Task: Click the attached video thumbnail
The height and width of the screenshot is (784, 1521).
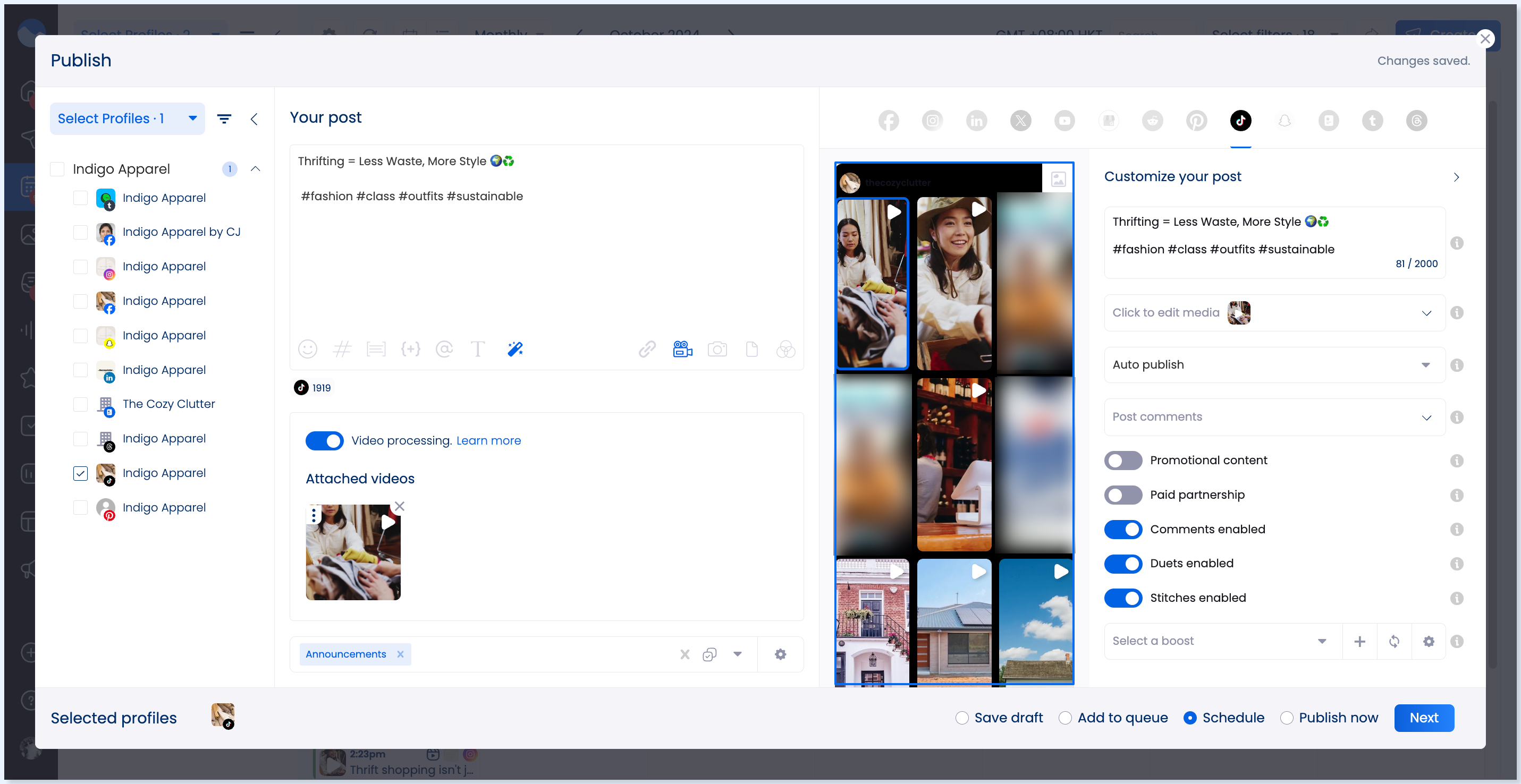Action: coord(353,552)
